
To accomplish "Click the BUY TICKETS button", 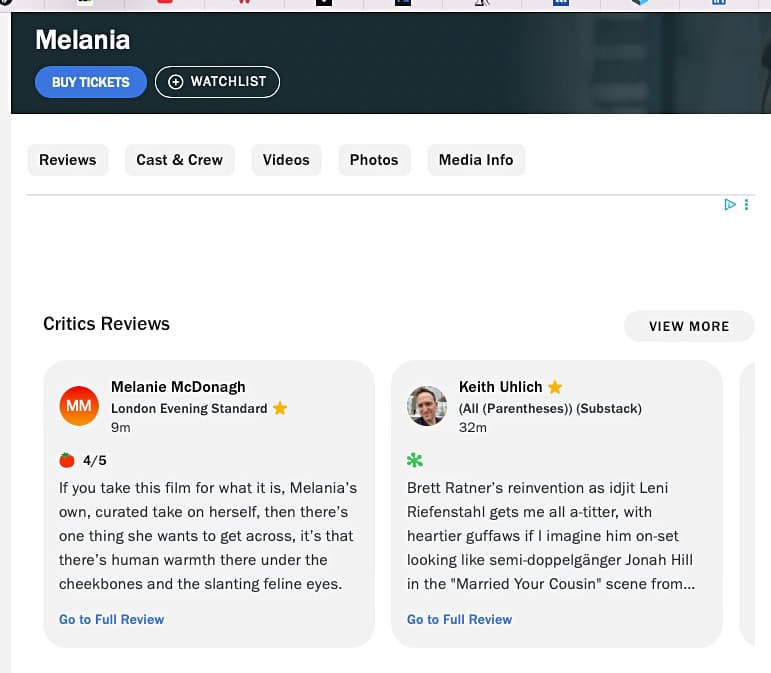I will [91, 82].
